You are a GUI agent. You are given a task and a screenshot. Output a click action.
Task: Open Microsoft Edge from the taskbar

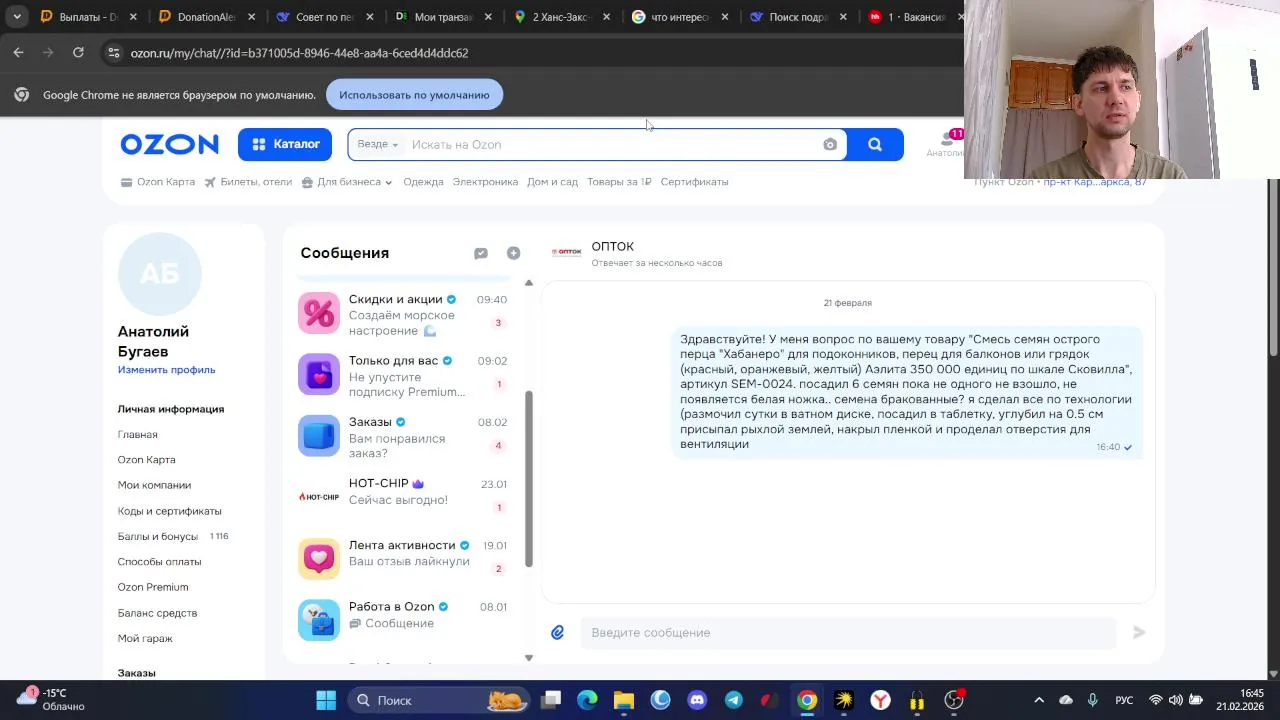(x=587, y=700)
